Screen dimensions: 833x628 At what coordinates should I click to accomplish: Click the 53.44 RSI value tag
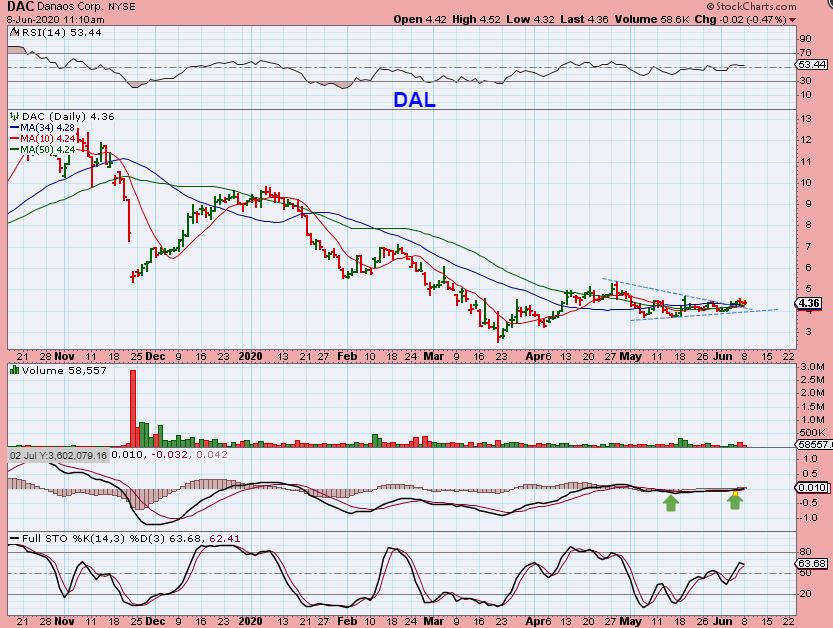(812, 64)
